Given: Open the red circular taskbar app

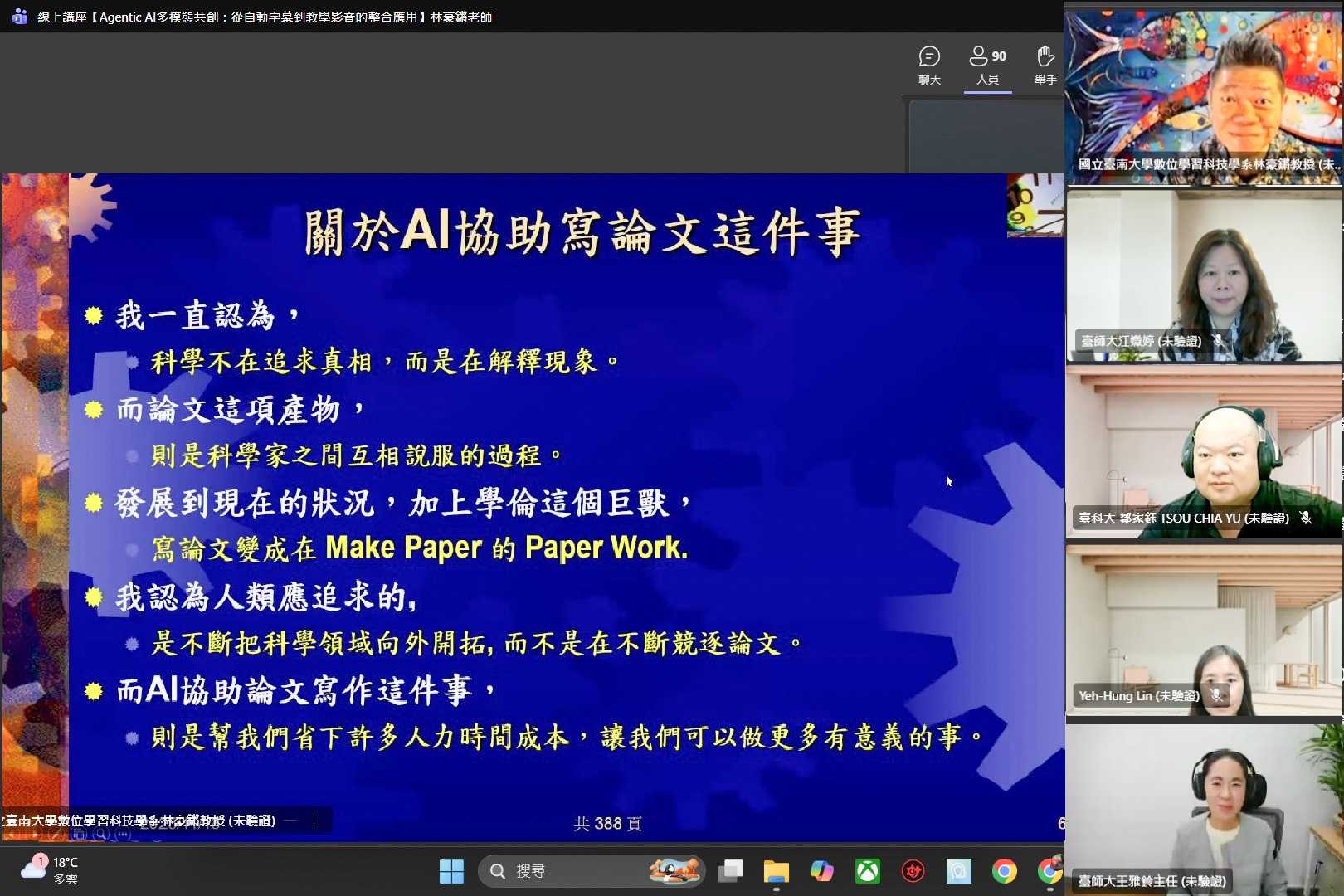Looking at the screenshot, I should 913,871.
